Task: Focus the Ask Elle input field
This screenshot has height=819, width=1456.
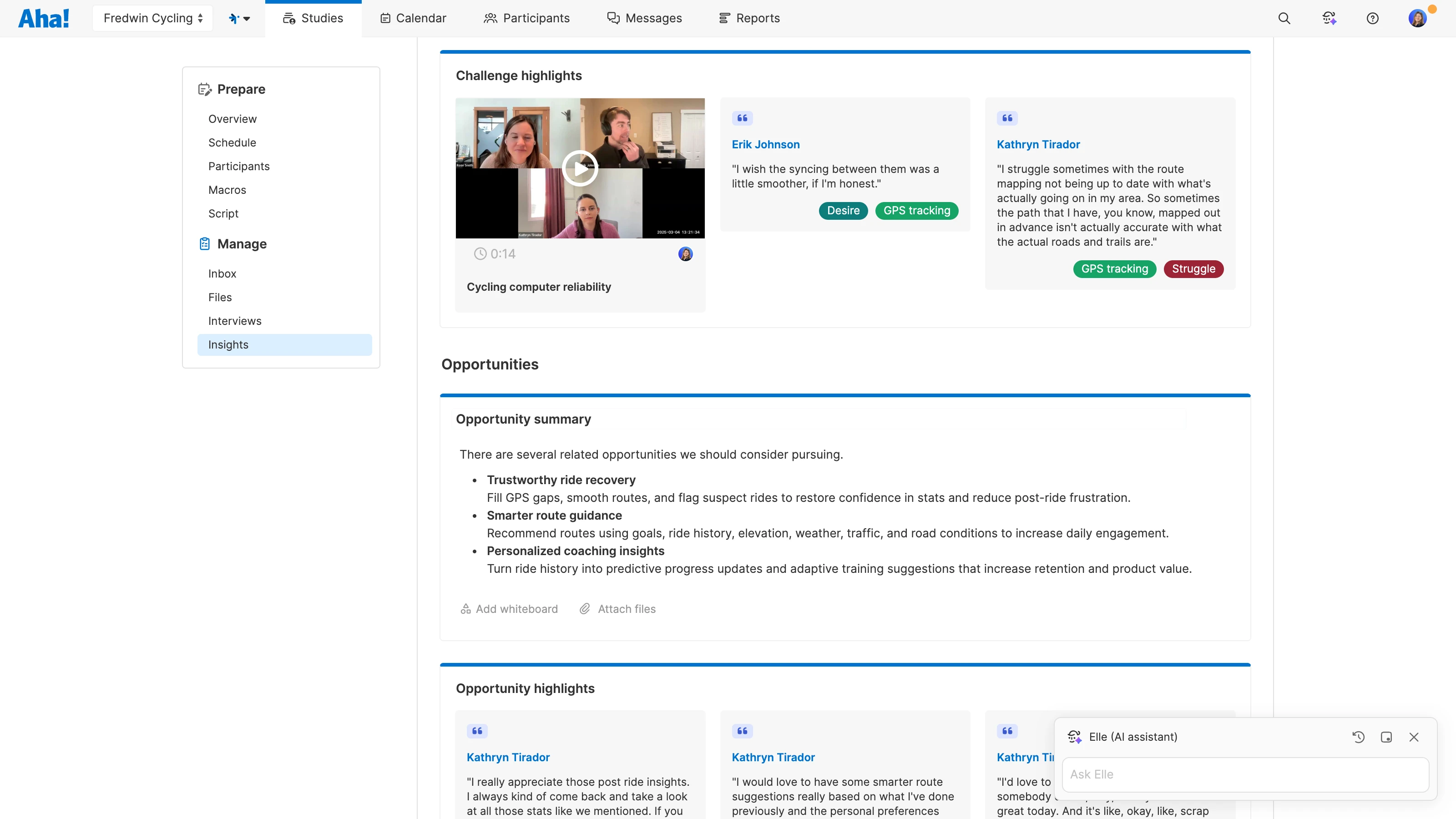Action: tap(1245, 774)
